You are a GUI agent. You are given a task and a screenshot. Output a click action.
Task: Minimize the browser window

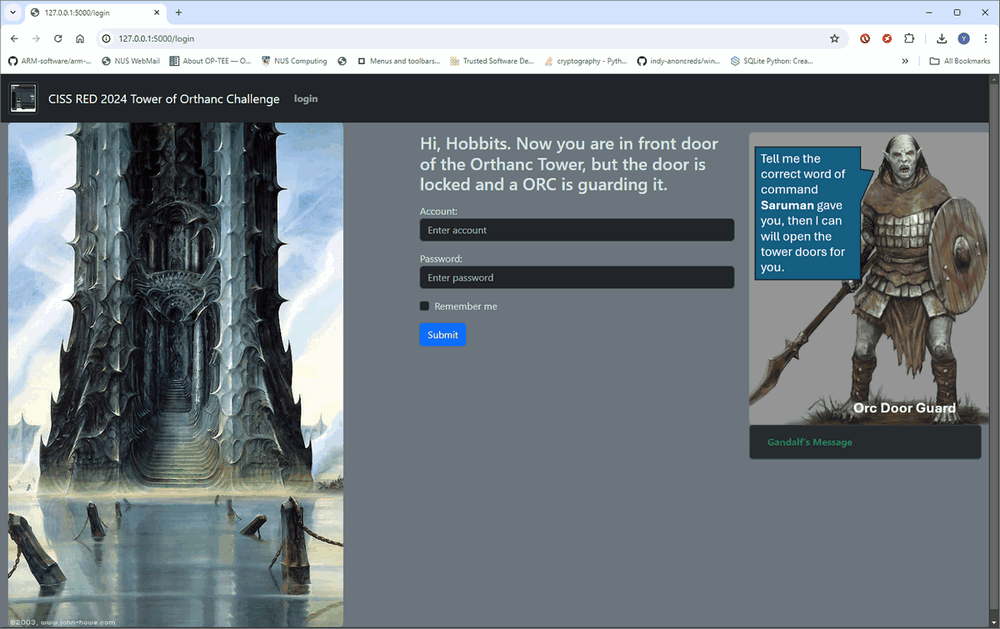(x=929, y=12)
